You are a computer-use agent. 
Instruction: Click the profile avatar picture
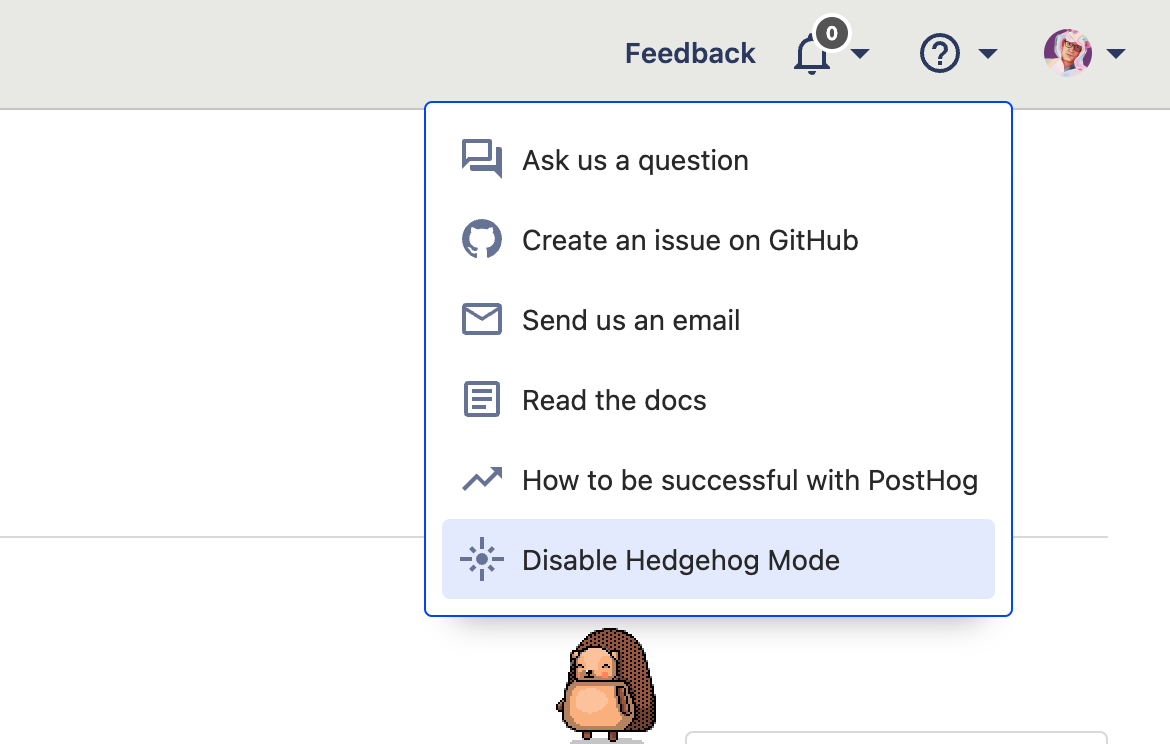coord(1067,53)
